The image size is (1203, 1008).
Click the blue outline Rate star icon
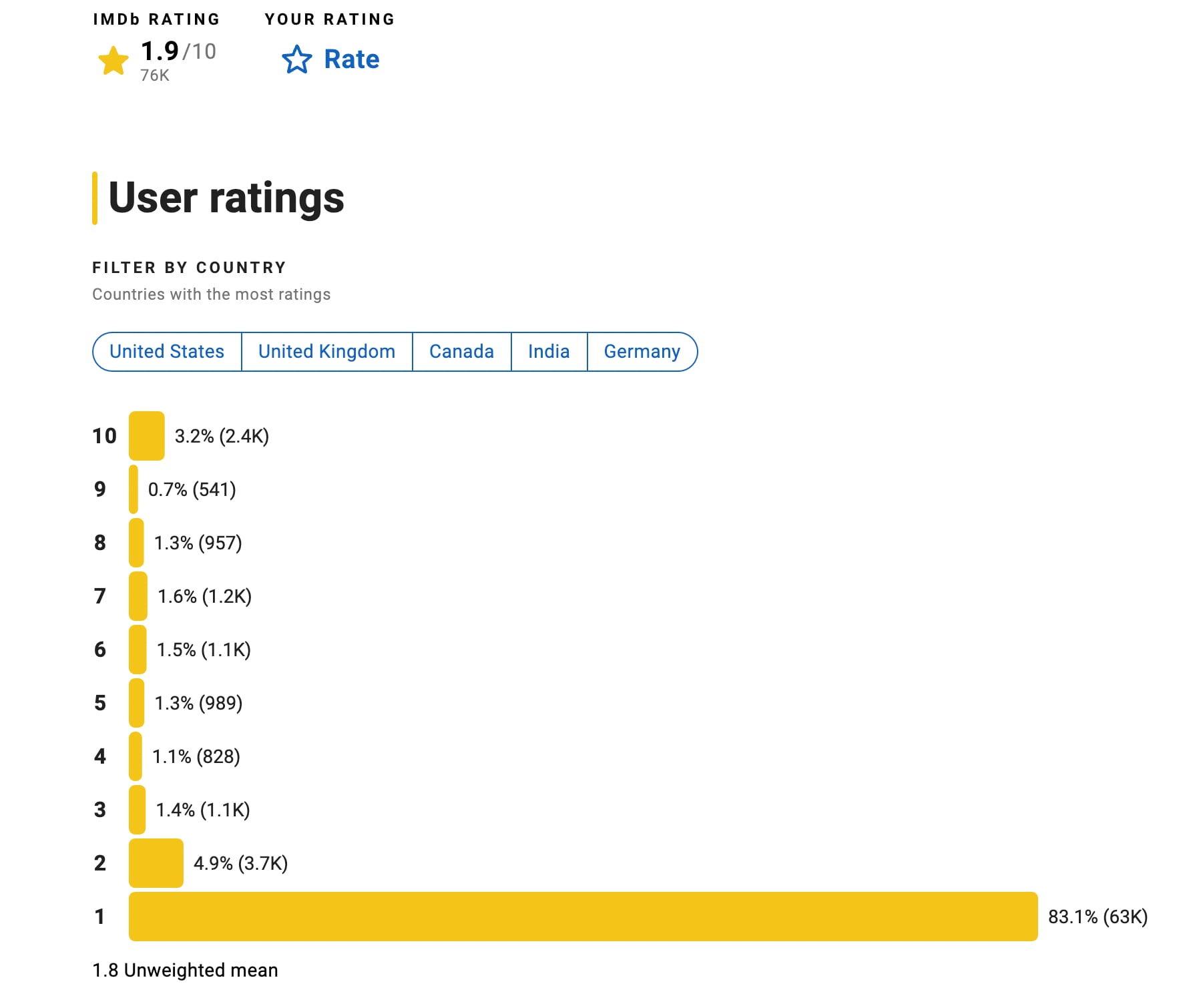297,59
